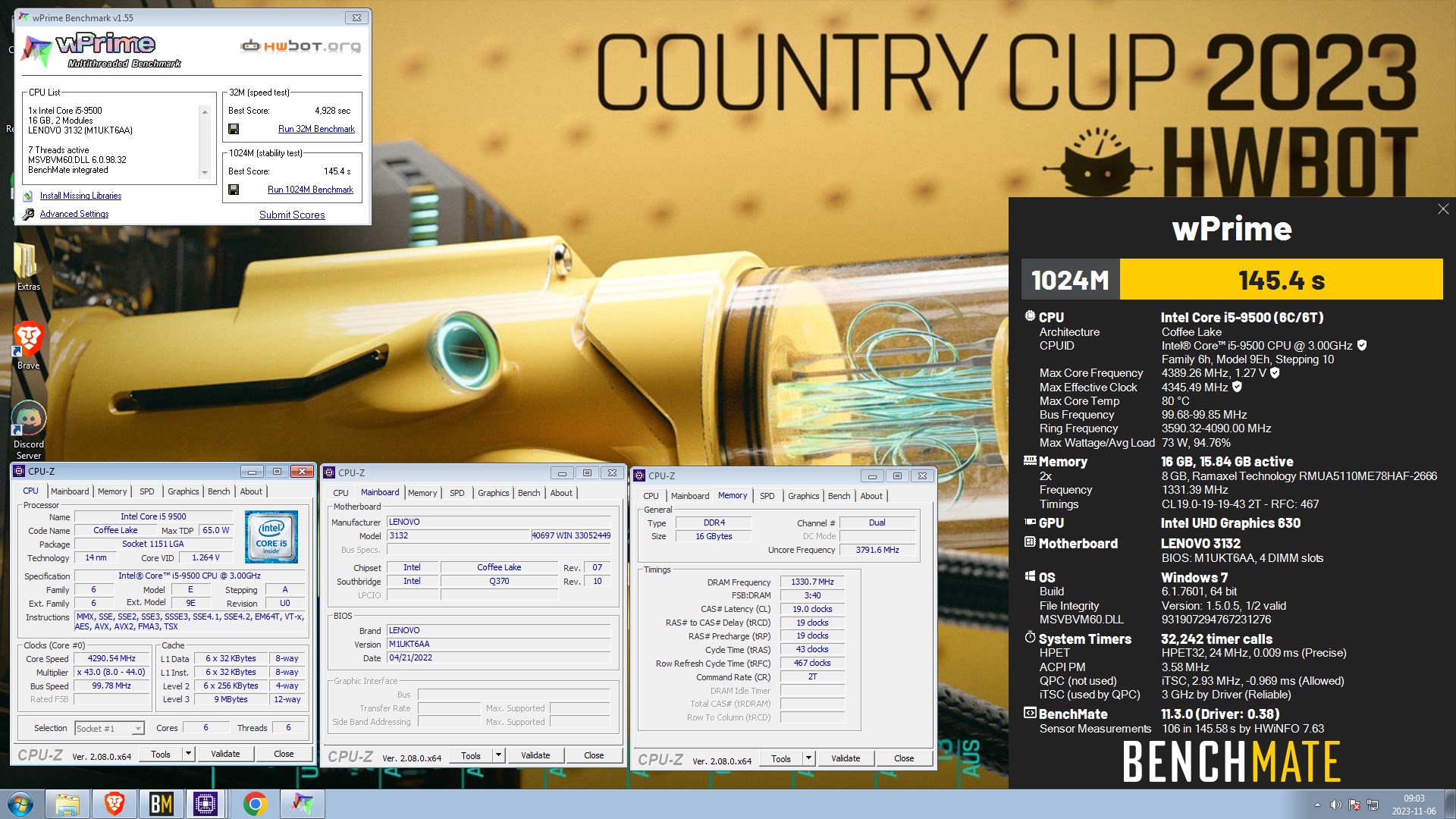1456x819 pixels.
Task: Click the CPUID verified shield icon
Action: click(1362, 346)
